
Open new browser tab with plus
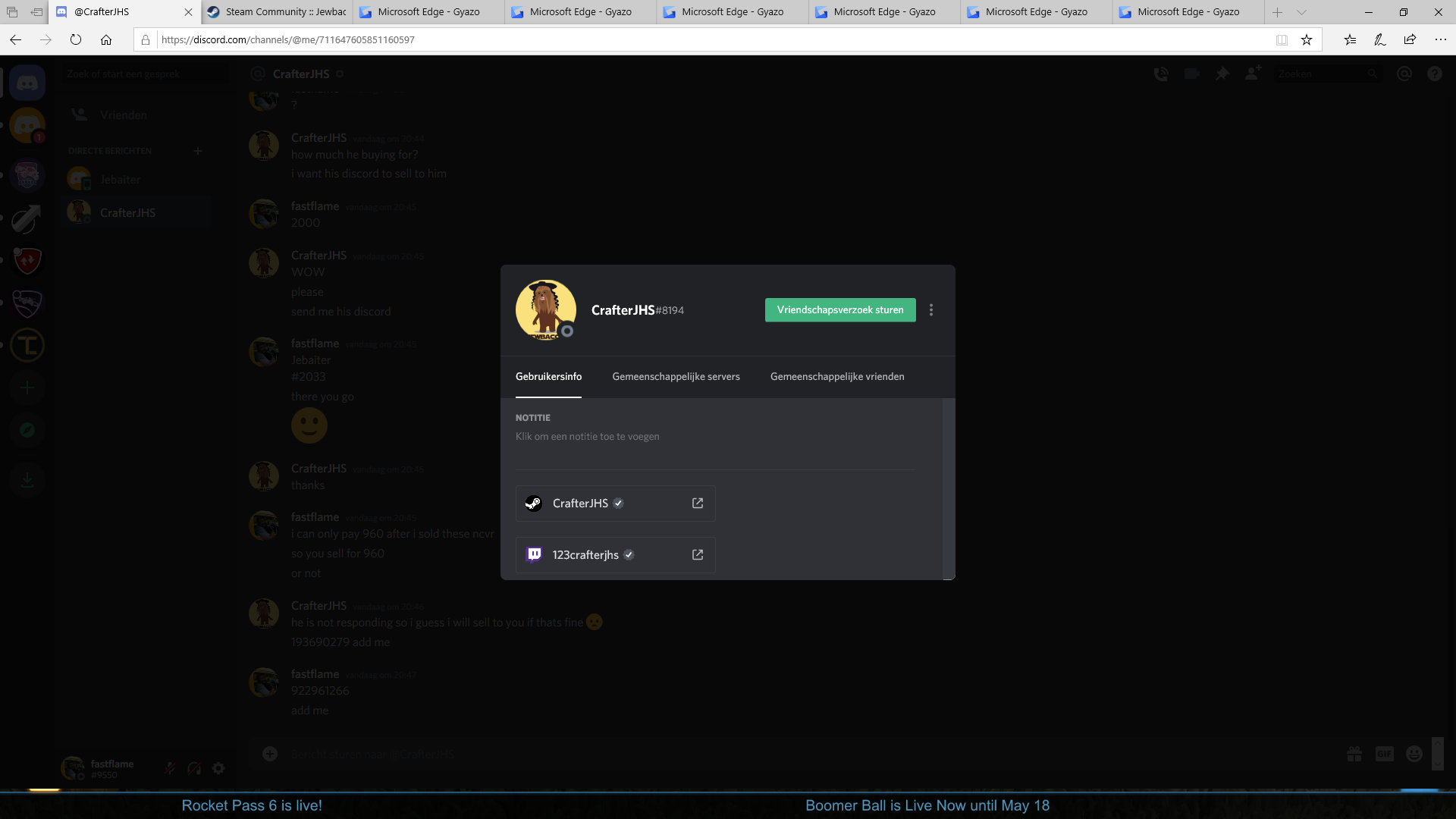click(x=1278, y=12)
